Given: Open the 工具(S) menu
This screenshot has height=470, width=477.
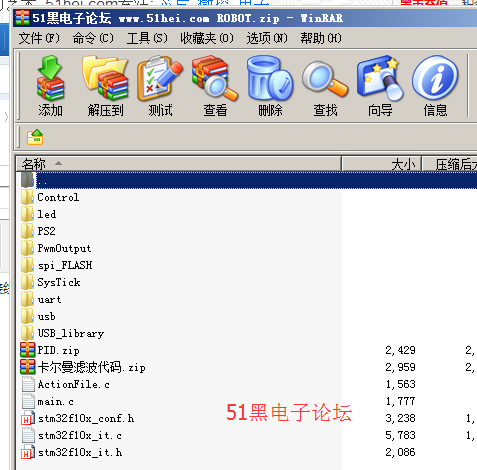Looking at the screenshot, I should tap(147, 38).
